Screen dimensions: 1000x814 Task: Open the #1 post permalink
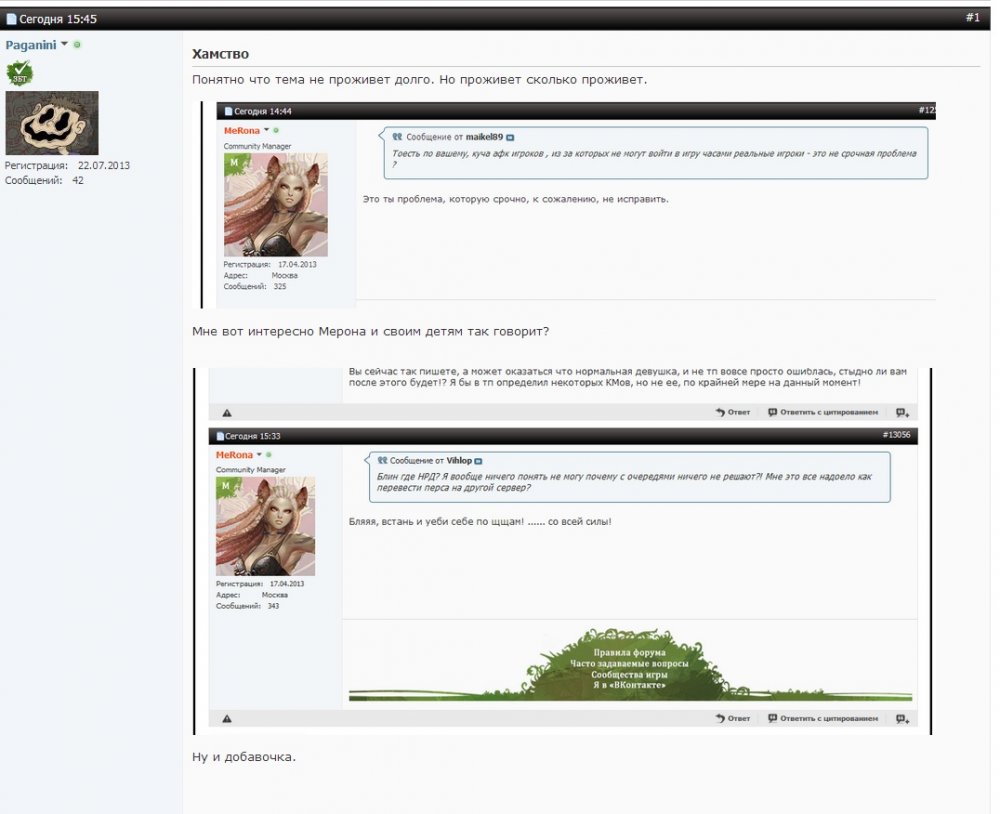click(972, 18)
